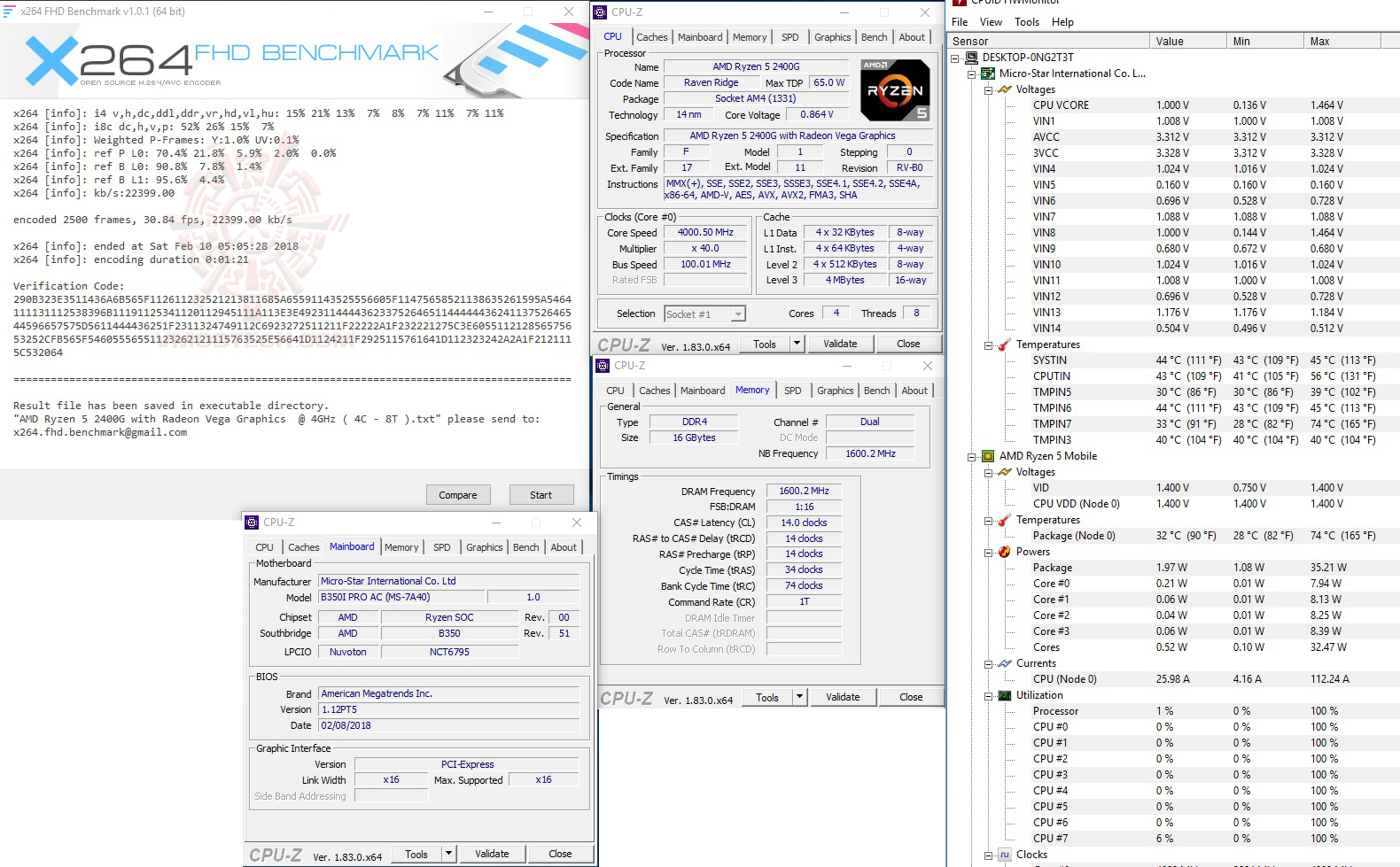Open the File menu in HWMonitor
Viewport: 1400px width, 867px height.
point(960,22)
